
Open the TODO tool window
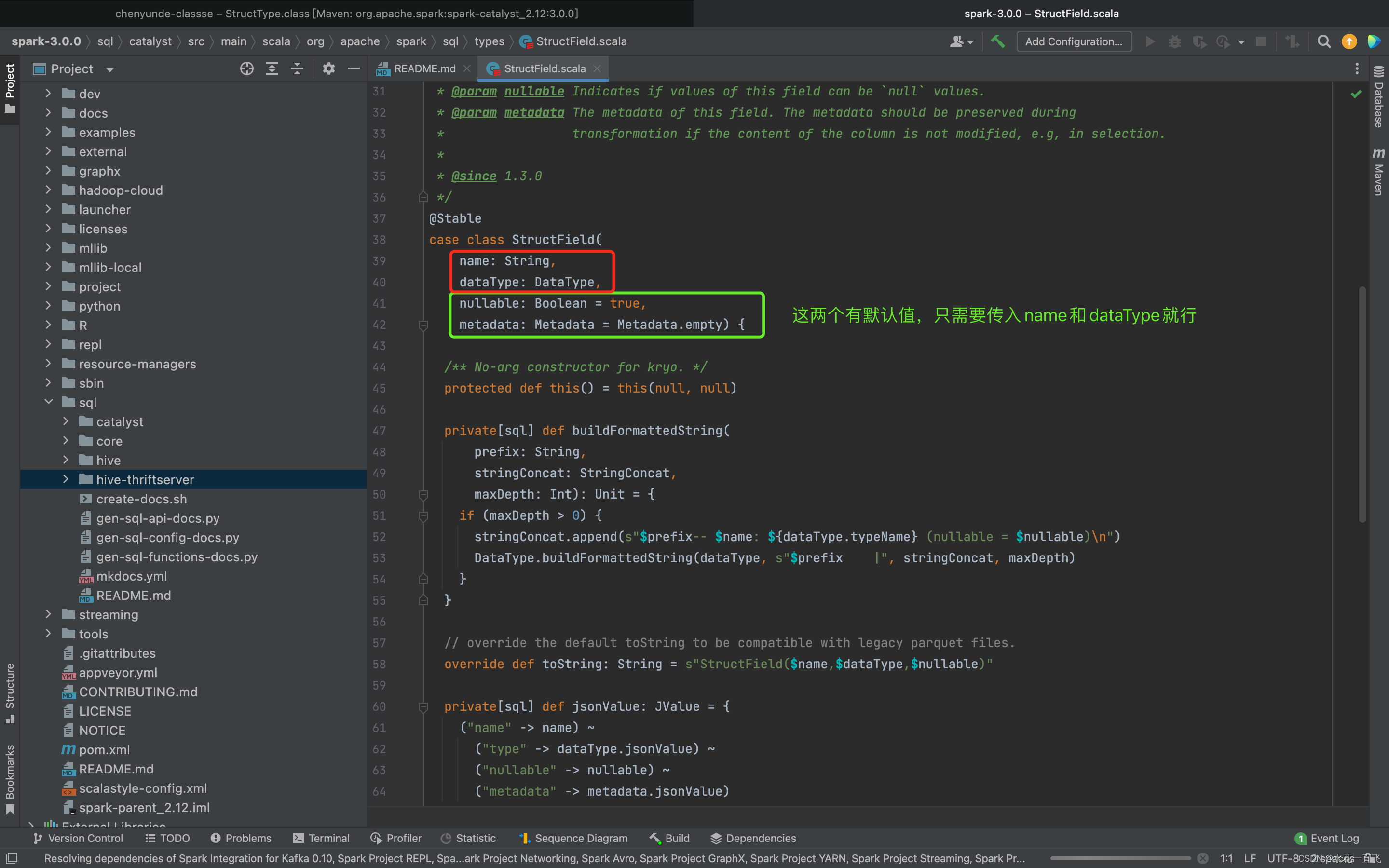click(x=168, y=838)
